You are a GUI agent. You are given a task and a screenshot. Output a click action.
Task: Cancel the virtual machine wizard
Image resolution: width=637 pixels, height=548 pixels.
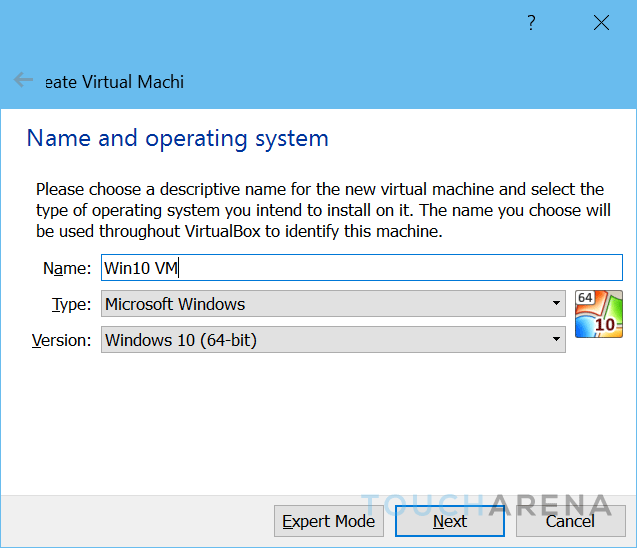(570, 521)
